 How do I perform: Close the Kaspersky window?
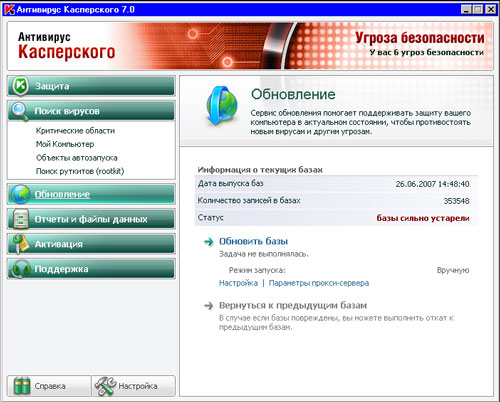[x=491, y=10]
